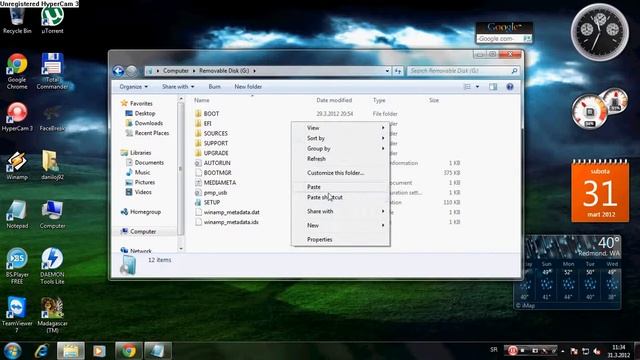The width and height of the screenshot is (640, 360).
Task: Select Homegroup in navigation pane
Action: coord(141,211)
